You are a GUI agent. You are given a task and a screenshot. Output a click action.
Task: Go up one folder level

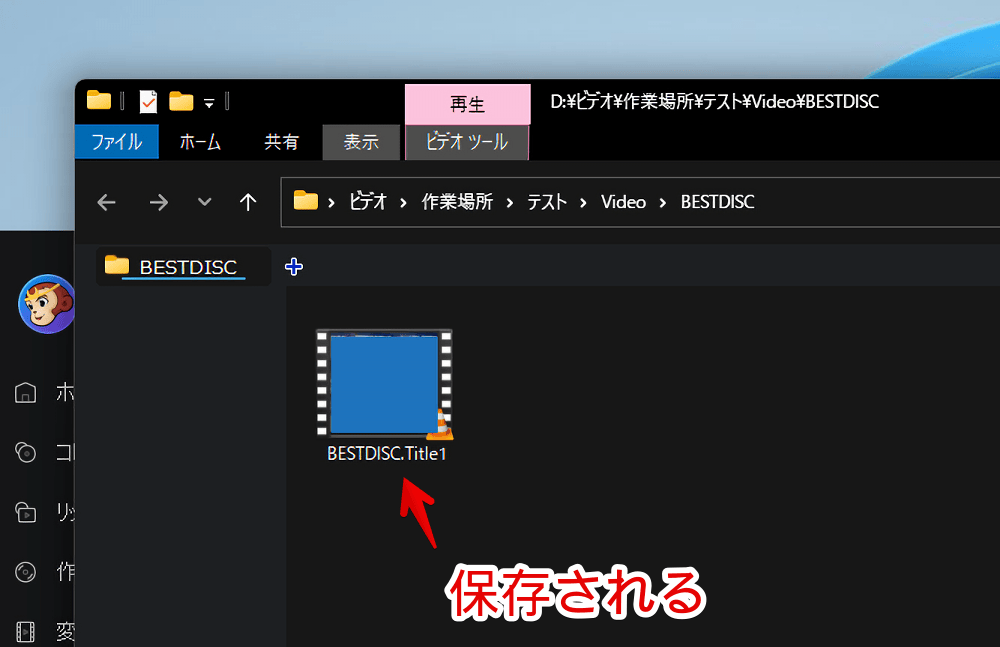click(247, 202)
